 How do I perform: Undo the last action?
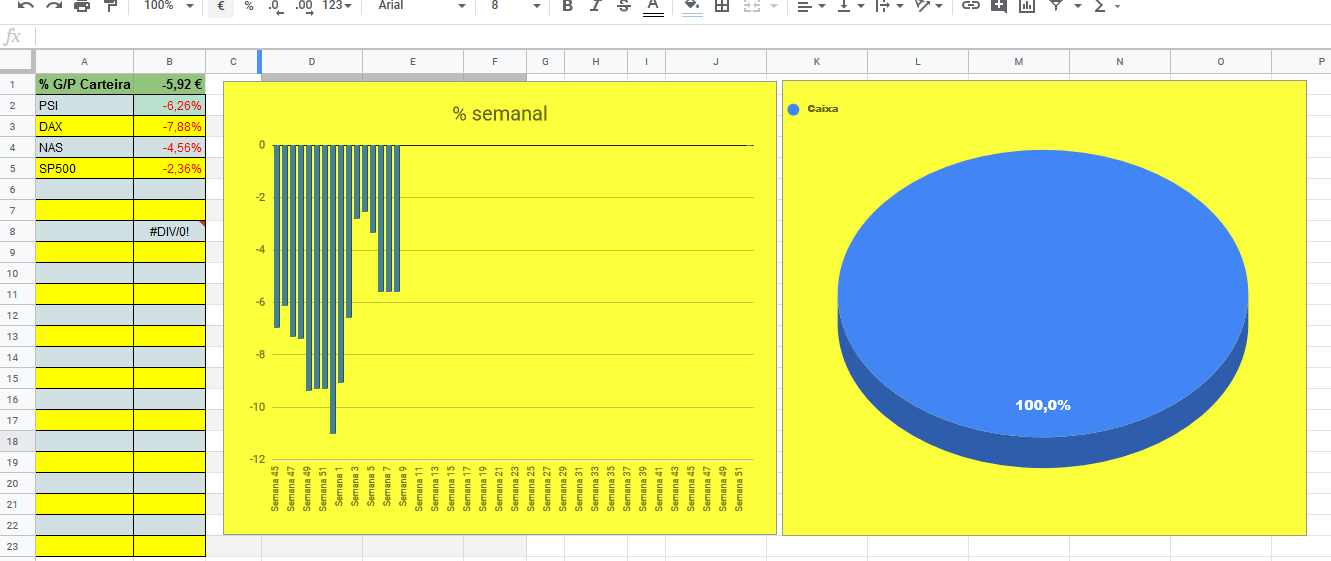[26, 6]
